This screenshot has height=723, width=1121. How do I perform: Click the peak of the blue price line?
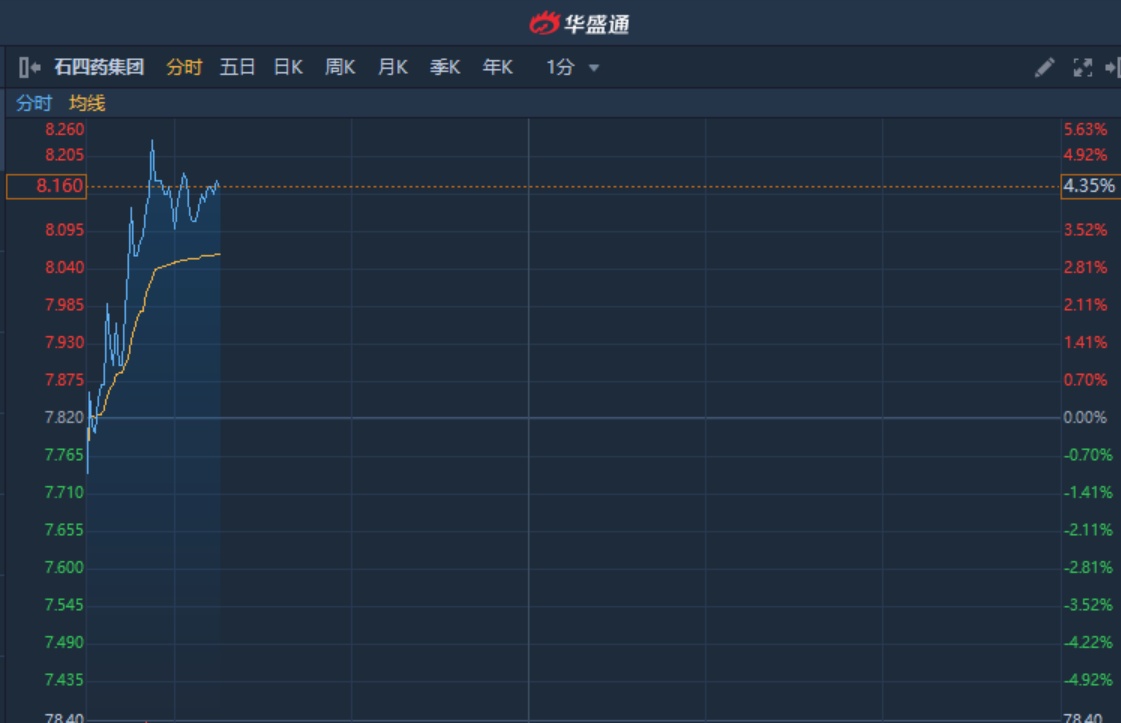pyautogui.click(x=152, y=141)
